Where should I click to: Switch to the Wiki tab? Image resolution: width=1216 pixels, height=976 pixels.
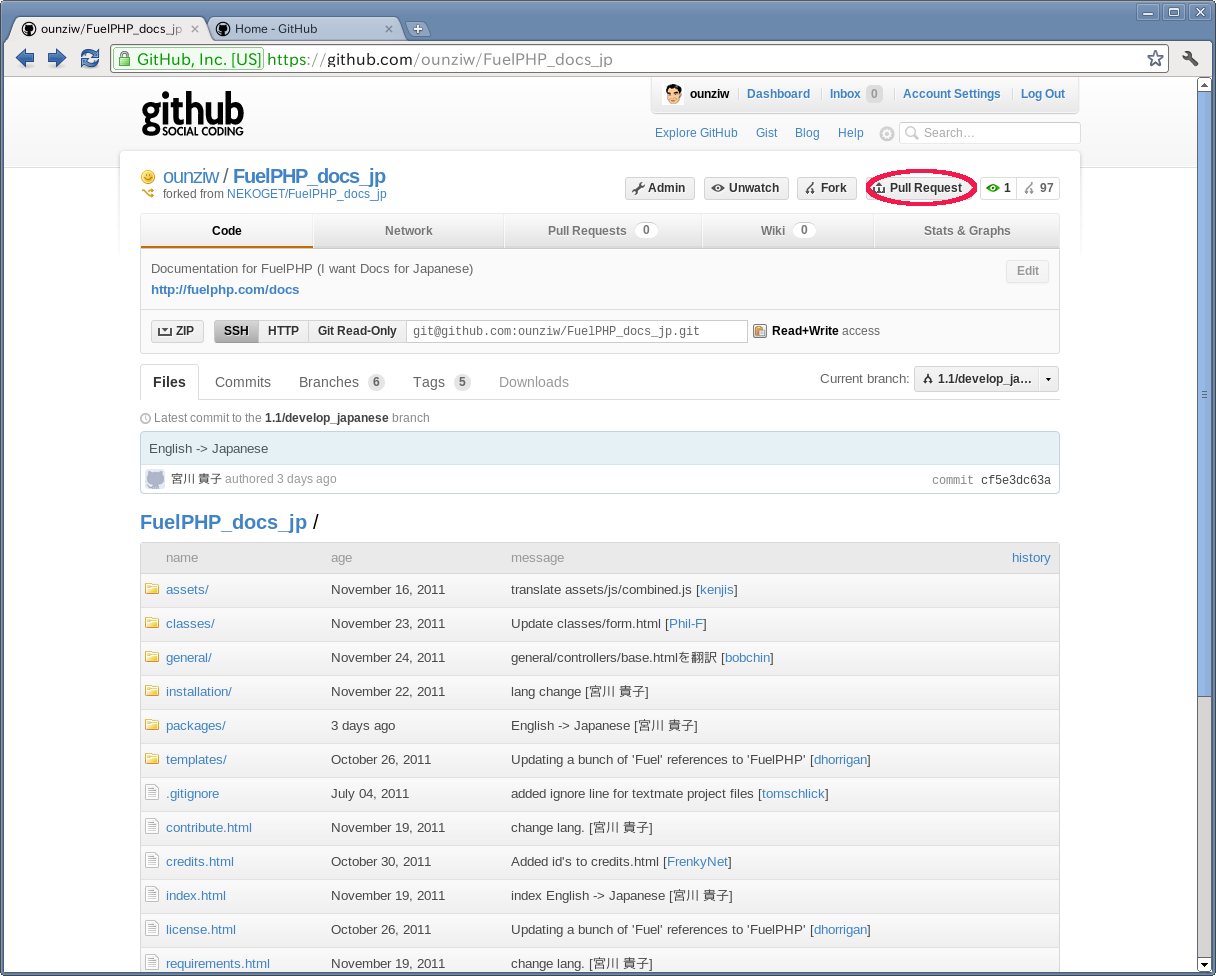coord(788,231)
